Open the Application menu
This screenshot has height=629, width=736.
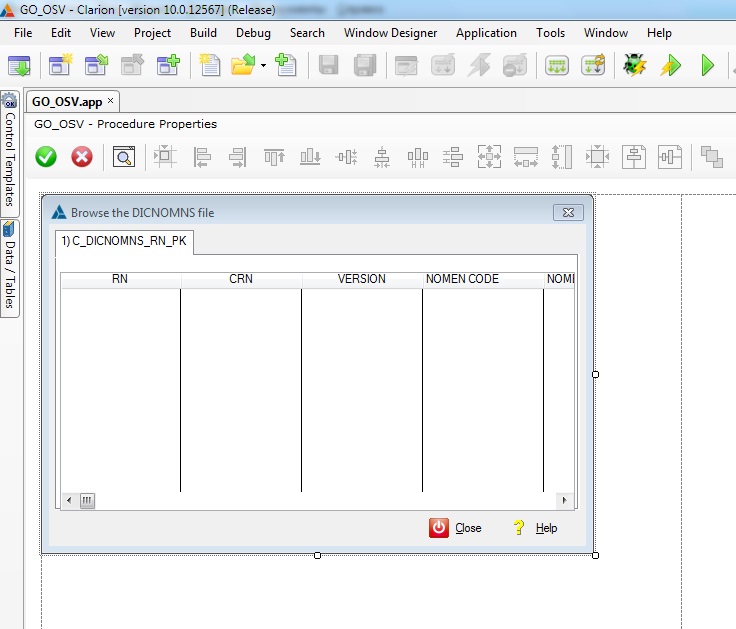point(486,33)
